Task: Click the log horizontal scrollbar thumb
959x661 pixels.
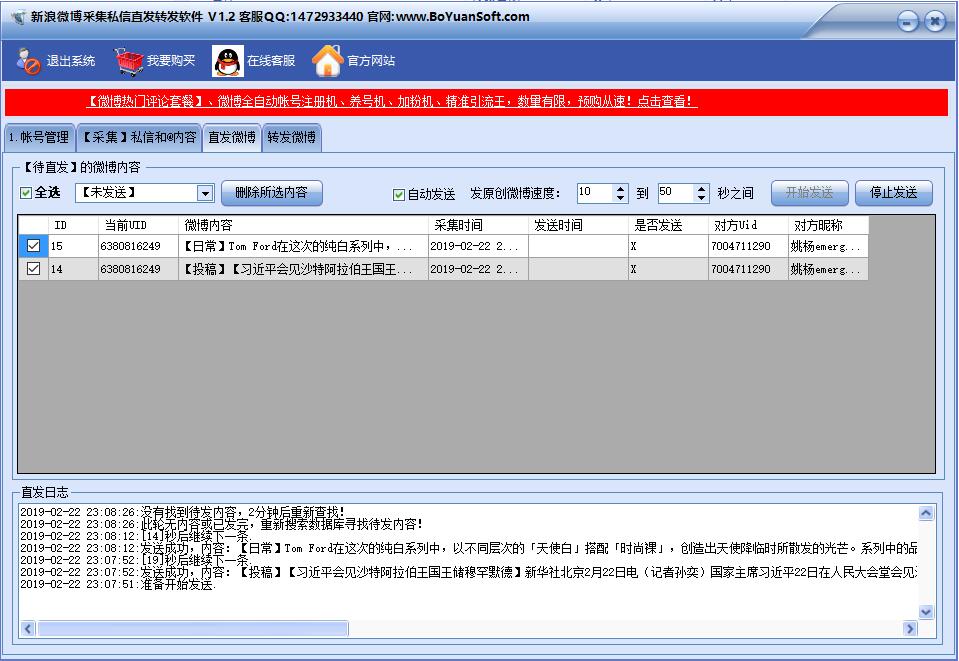Action: coord(193,629)
